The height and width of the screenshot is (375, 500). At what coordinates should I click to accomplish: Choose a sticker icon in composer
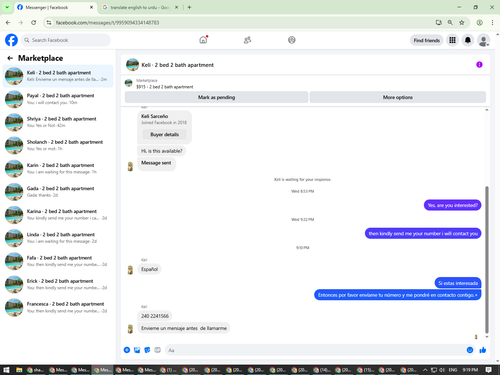tap(147, 350)
